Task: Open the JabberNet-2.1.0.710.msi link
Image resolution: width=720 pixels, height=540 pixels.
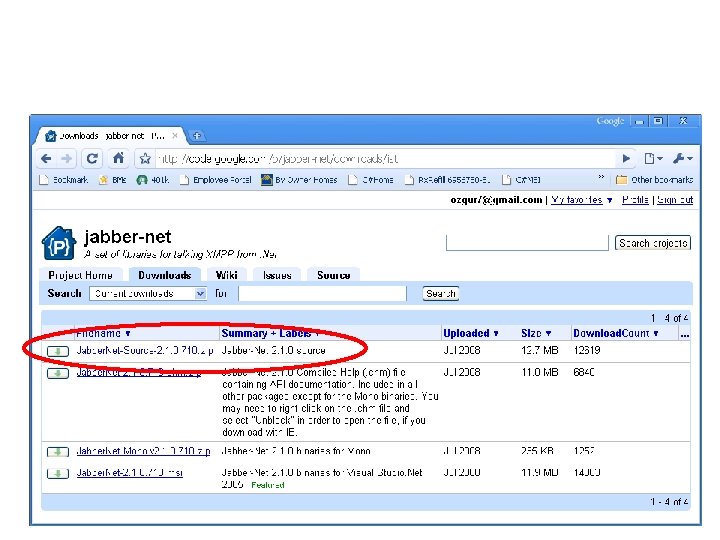Action: 129,472
